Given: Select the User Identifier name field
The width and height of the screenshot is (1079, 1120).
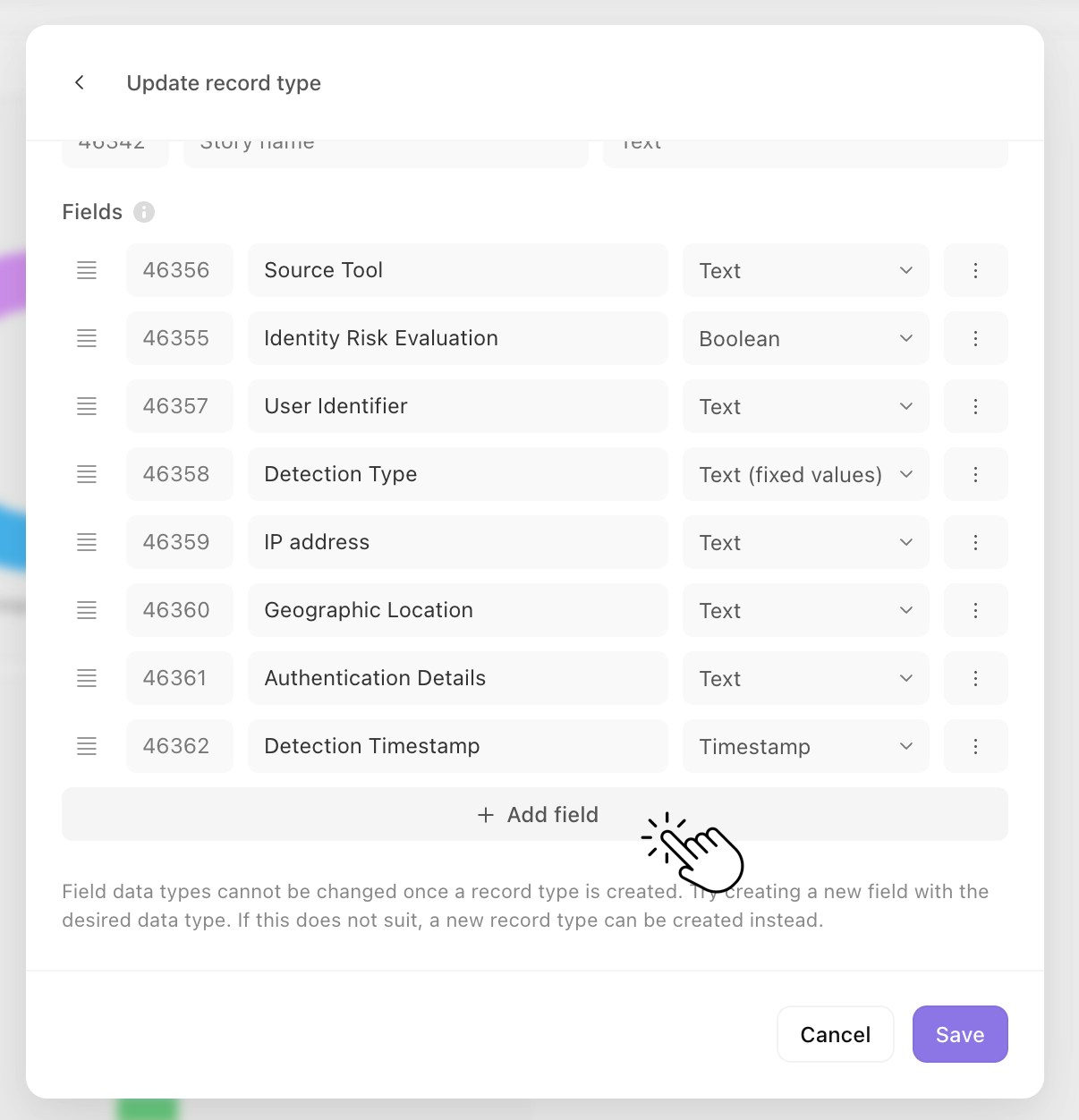Looking at the screenshot, I should tap(458, 406).
